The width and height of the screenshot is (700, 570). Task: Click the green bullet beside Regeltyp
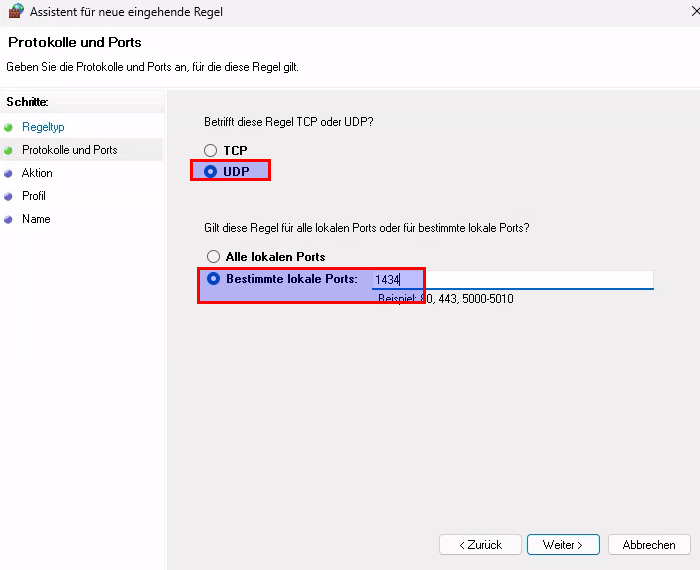[9, 128]
